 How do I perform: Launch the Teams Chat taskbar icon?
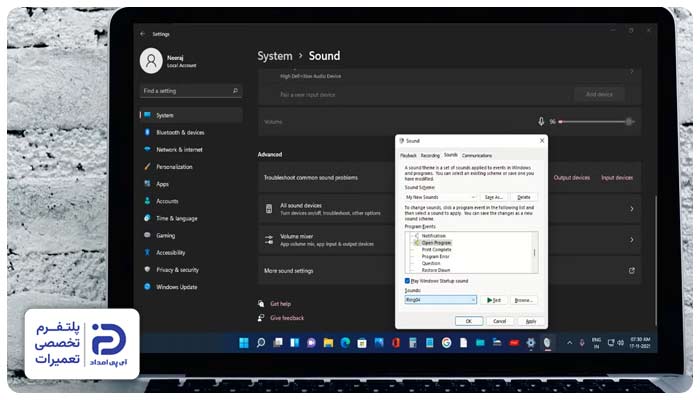[x=311, y=343]
